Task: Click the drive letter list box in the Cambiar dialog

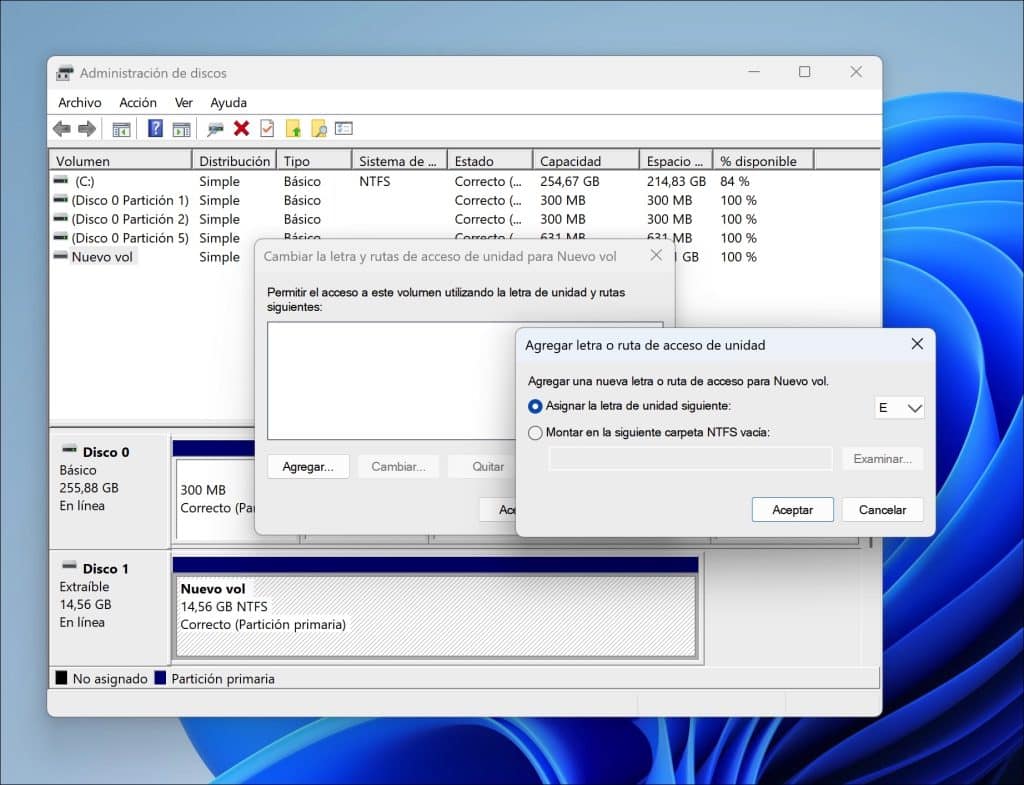Action: click(x=391, y=381)
